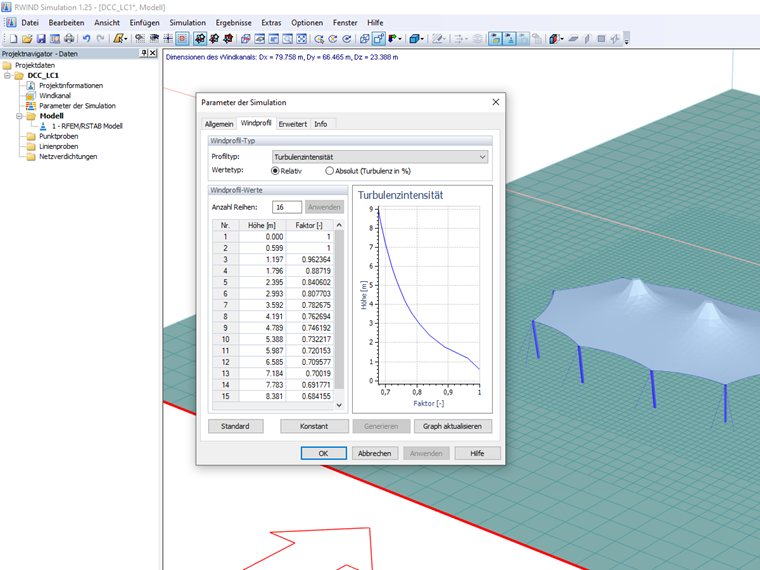Click the Hilfe button in dialog
The width and height of the screenshot is (760, 570).
477,453
